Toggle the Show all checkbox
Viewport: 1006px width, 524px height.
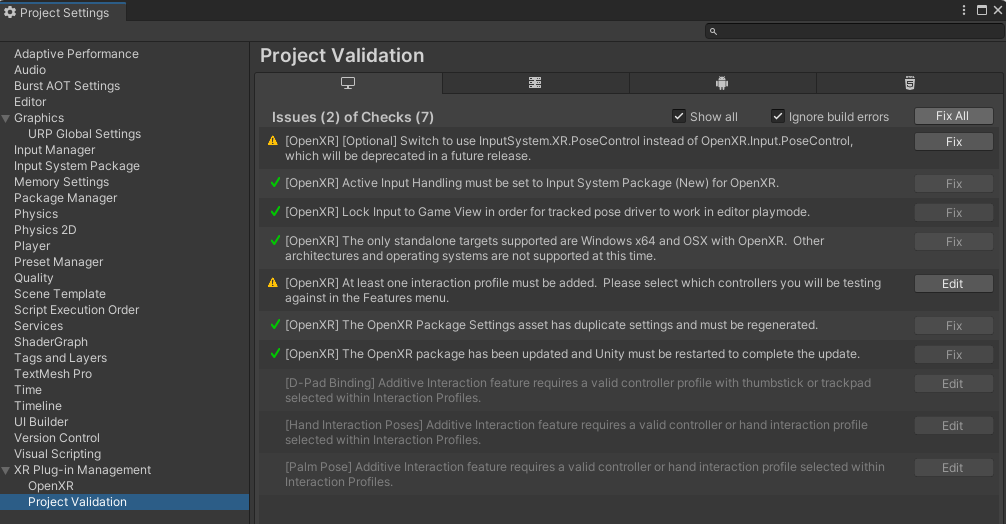click(679, 116)
